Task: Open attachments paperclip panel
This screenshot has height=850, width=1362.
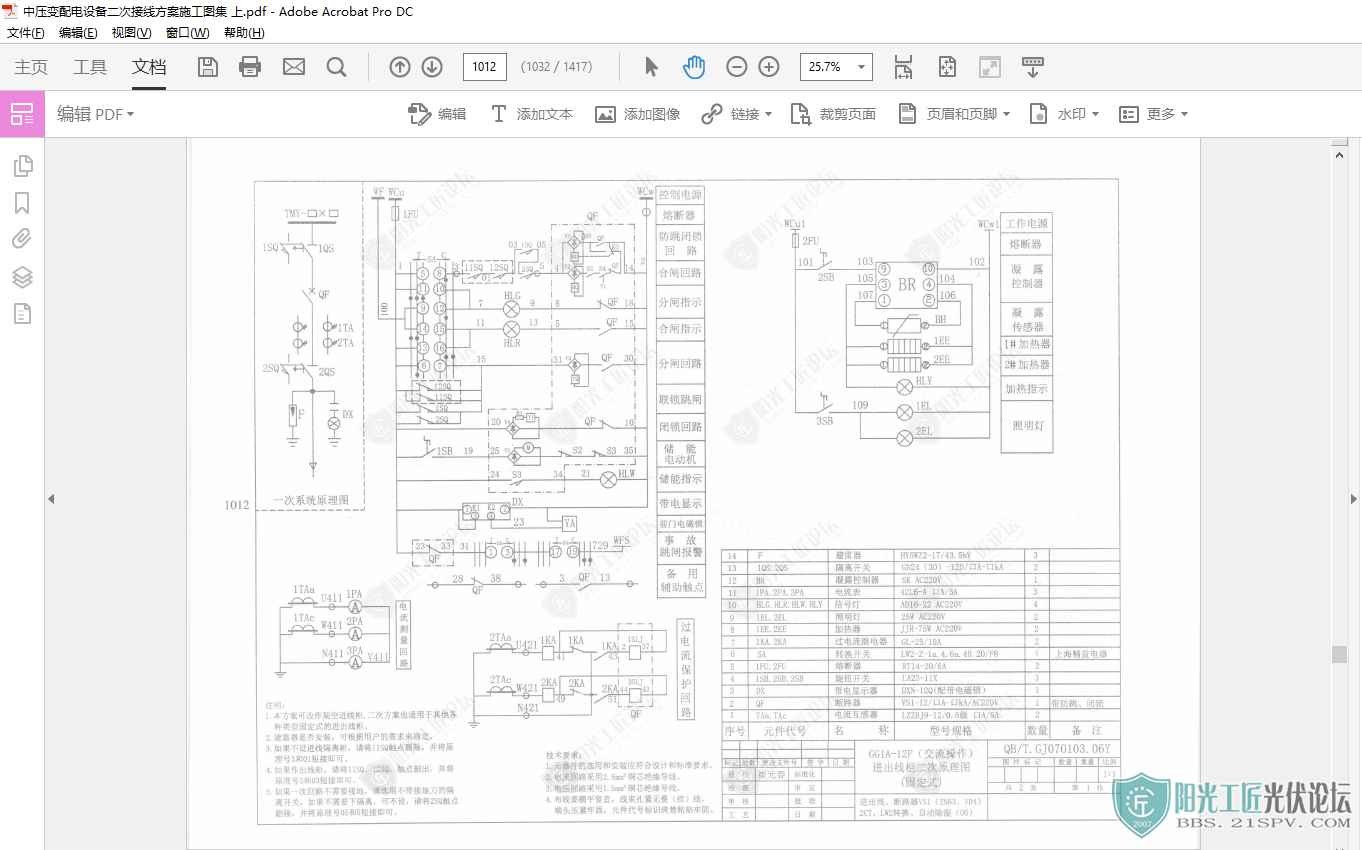Action: (x=22, y=239)
